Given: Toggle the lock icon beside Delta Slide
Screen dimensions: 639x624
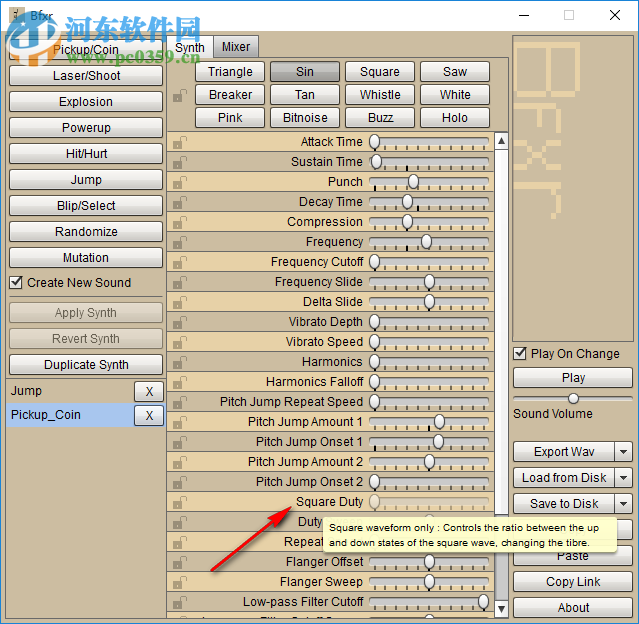Looking at the screenshot, I should click(180, 302).
